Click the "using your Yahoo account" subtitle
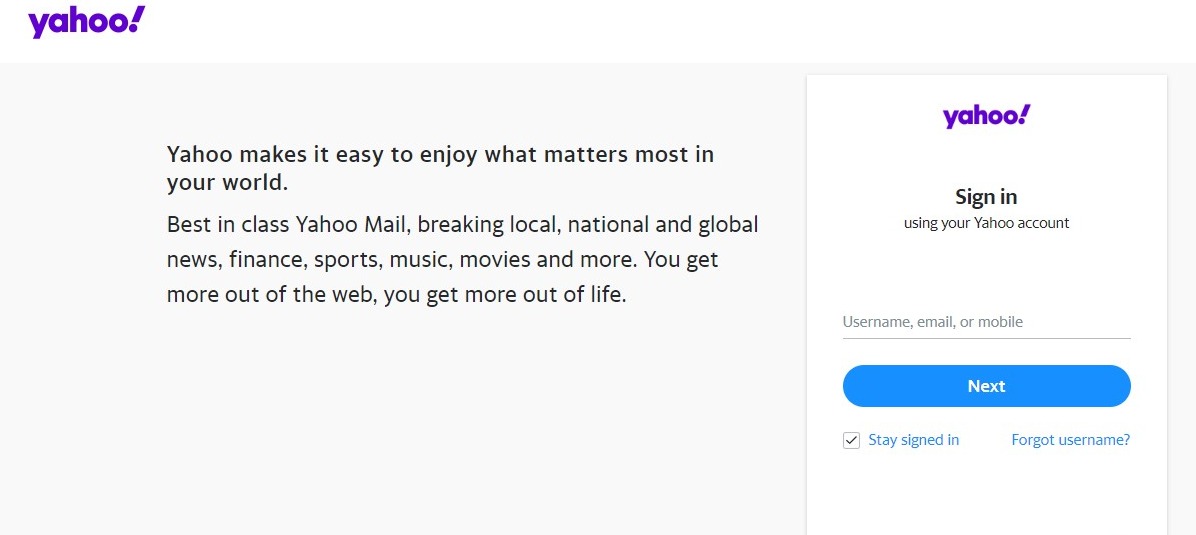This screenshot has width=1196, height=535. point(986,223)
